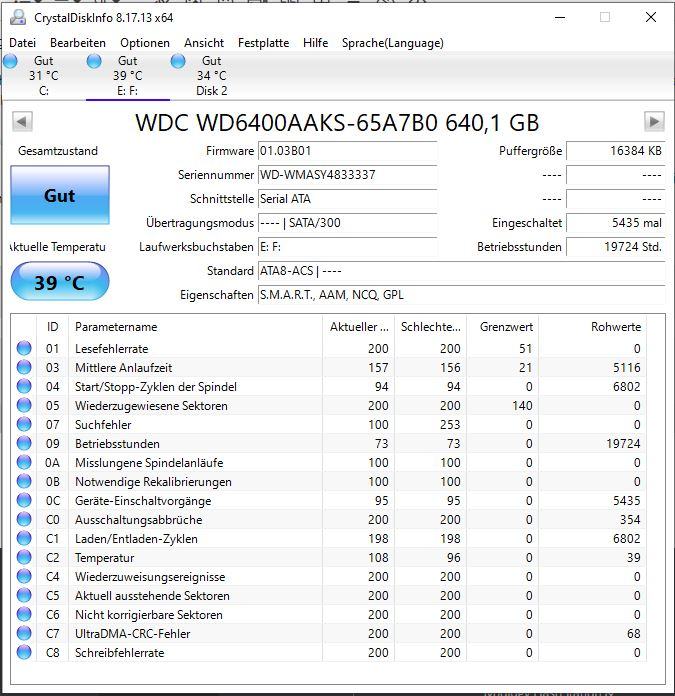Click status orb of Notwendige Rekalibrierungen
Image resolution: width=675 pixels, height=696 pixels.
coord(24,482)
